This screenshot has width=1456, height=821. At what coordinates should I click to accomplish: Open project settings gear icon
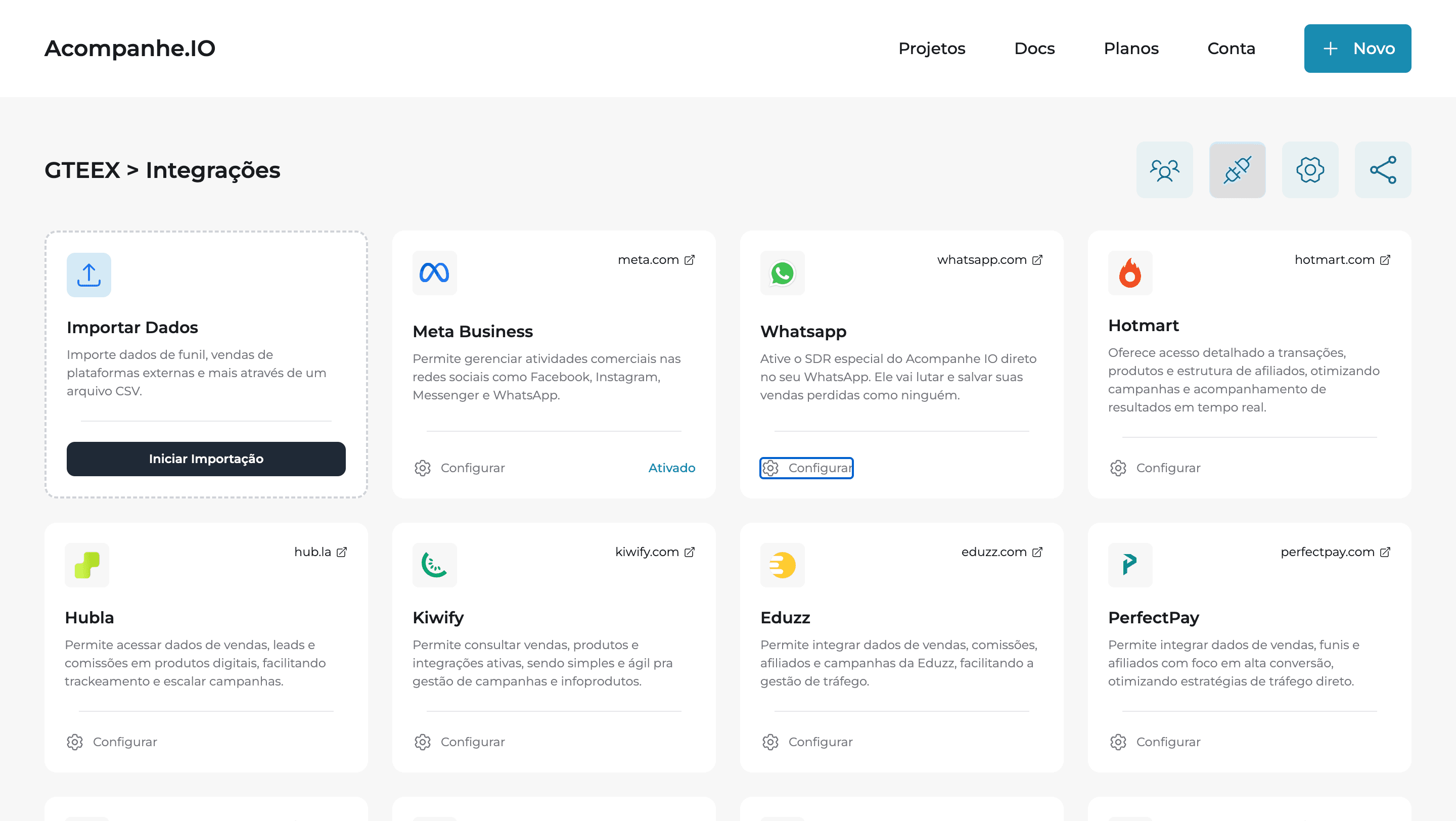pos(1309,169)
